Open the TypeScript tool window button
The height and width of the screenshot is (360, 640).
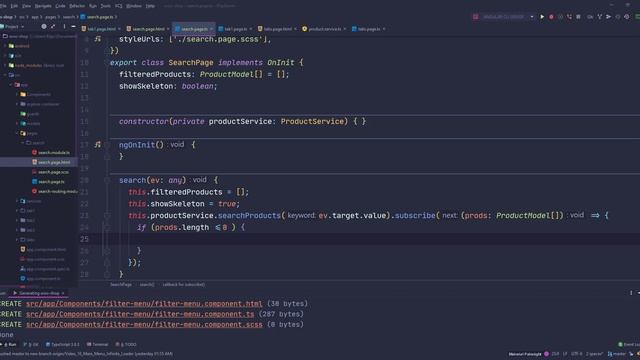coord(62,344)
